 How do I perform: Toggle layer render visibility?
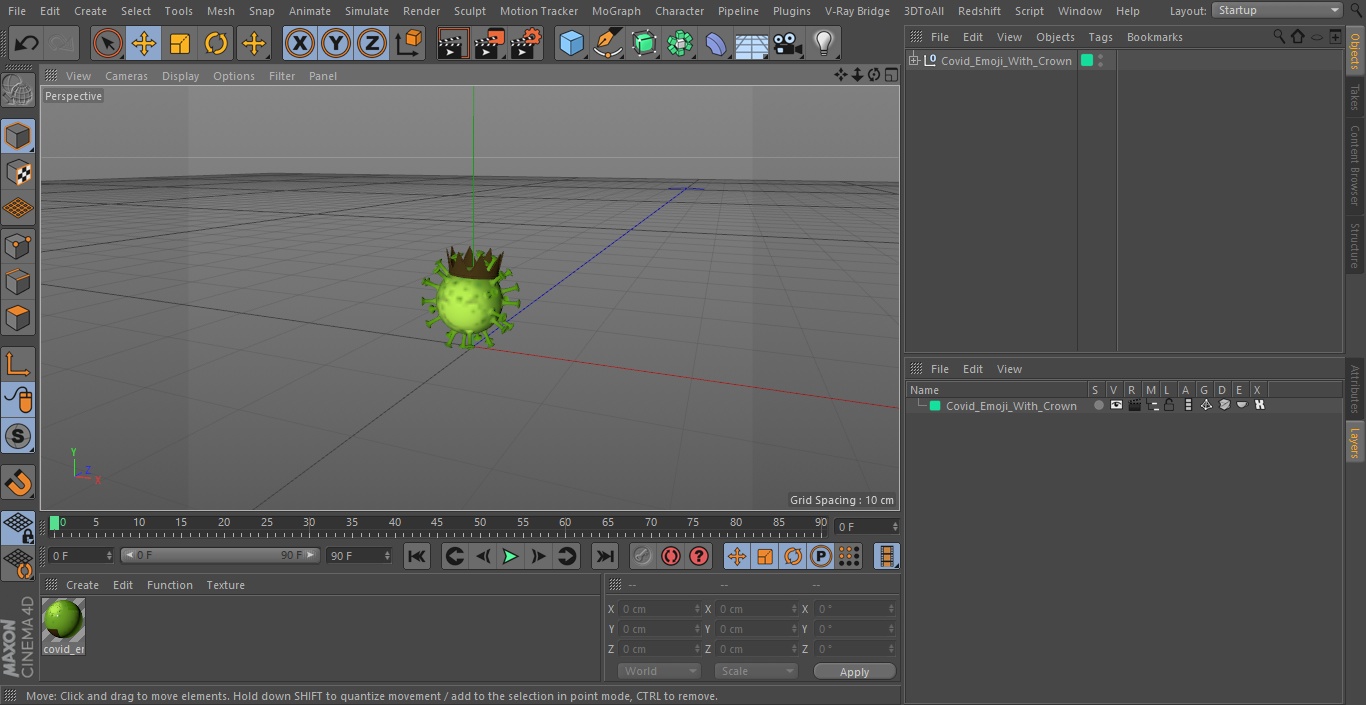(x=1134, y=405)
